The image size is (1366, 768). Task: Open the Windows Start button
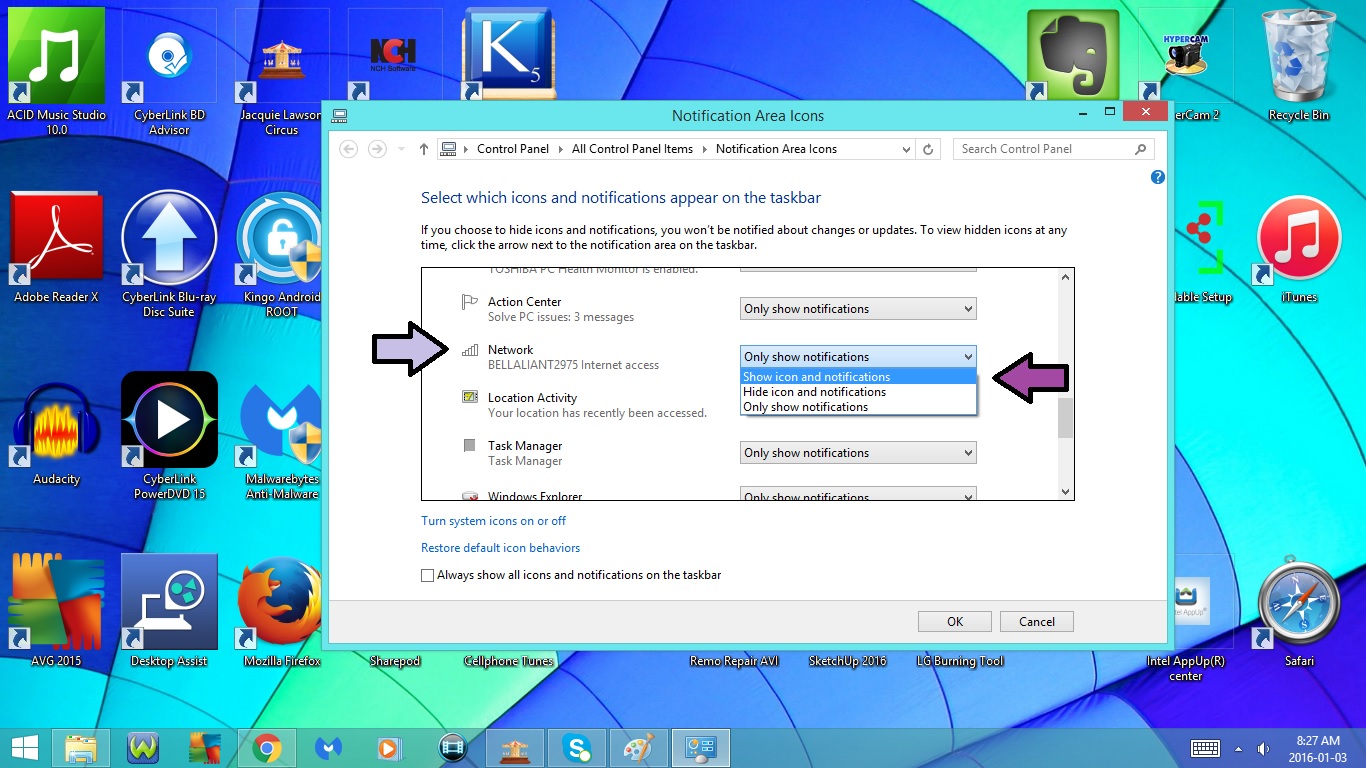[x=24, y=747]
